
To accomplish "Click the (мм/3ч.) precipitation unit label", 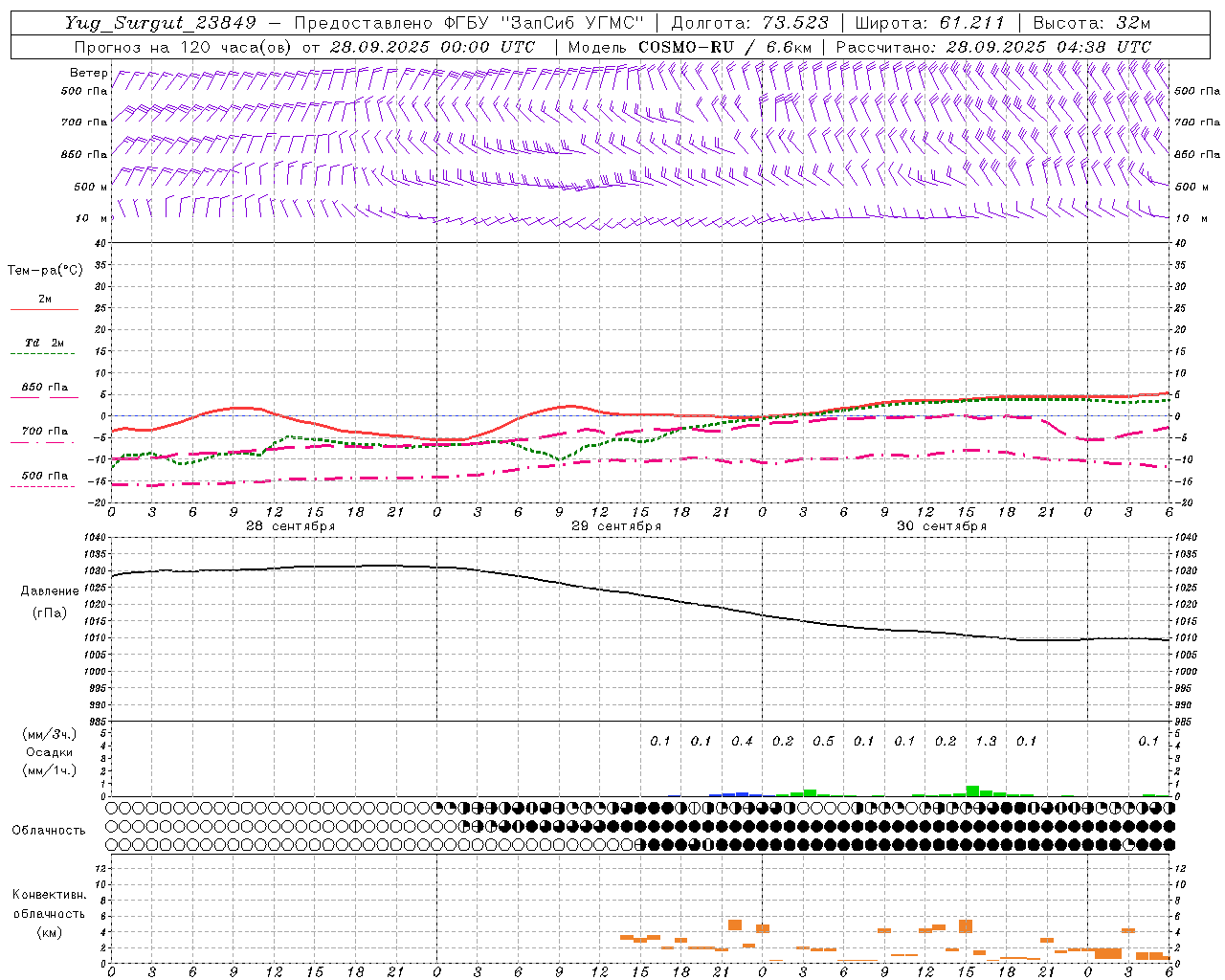I will [50, 734].
